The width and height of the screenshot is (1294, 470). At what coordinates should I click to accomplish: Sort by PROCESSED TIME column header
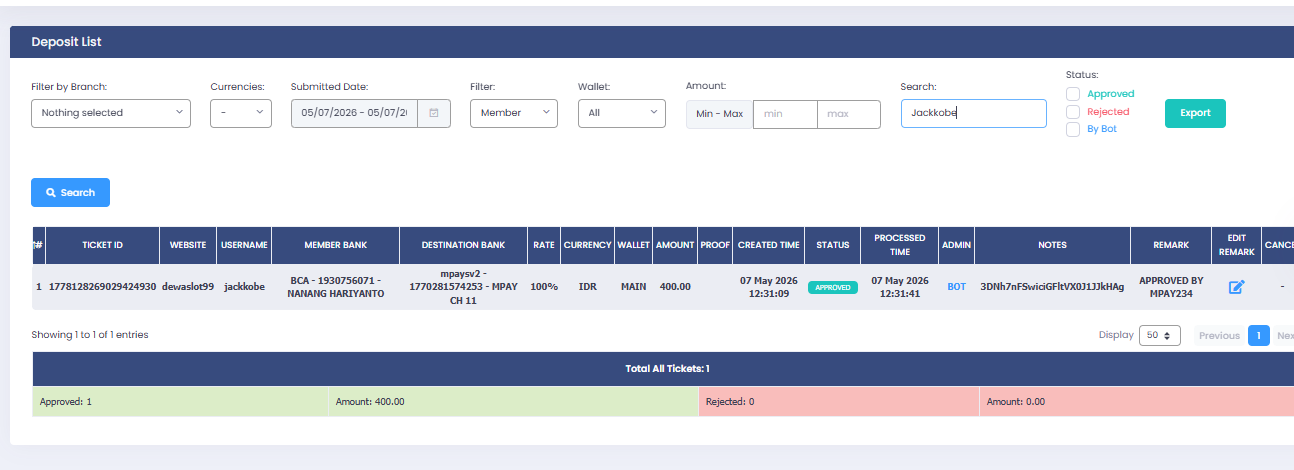click(900, 245)
